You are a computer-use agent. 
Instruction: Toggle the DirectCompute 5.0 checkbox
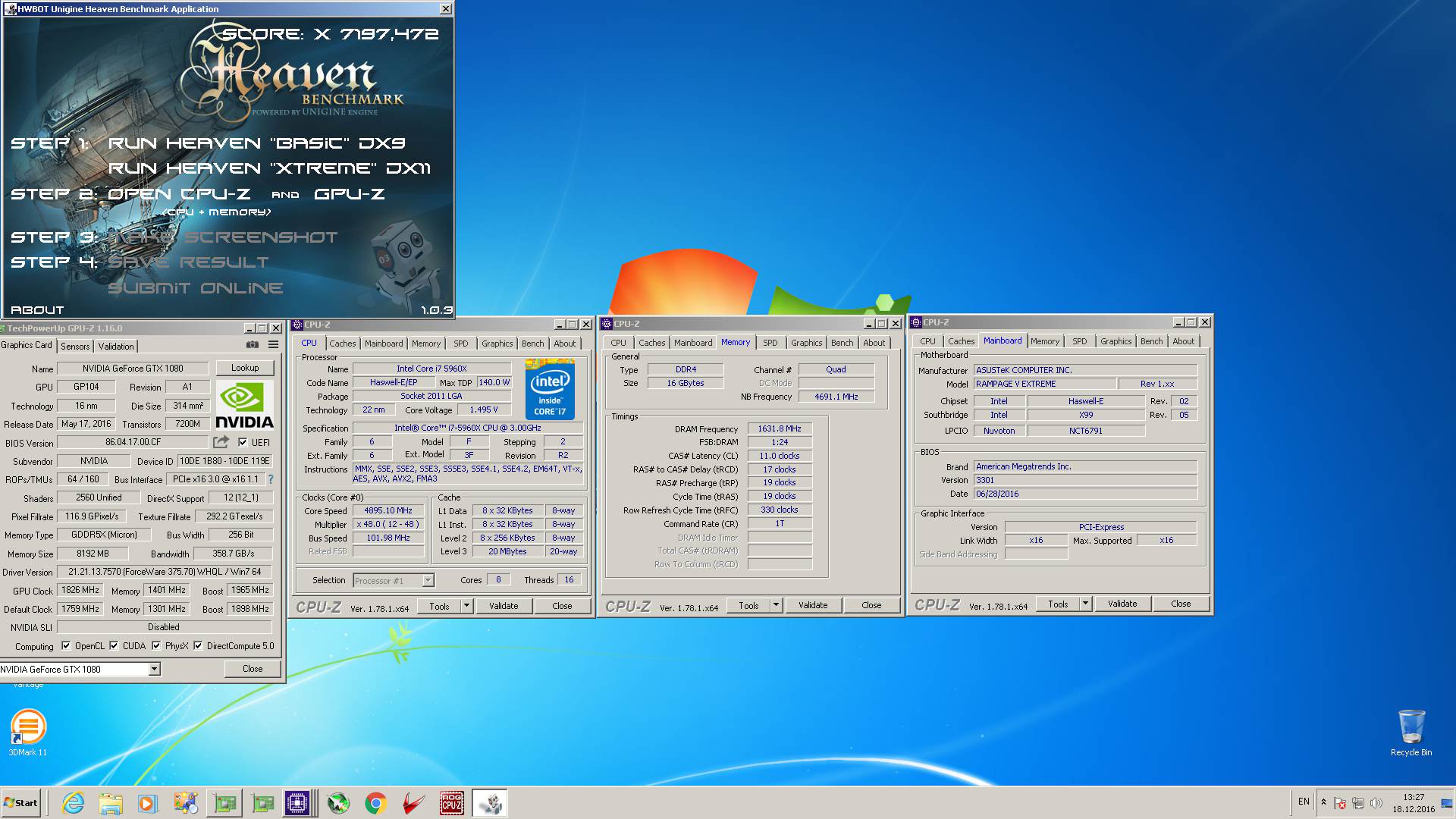[x=198, y=646]
